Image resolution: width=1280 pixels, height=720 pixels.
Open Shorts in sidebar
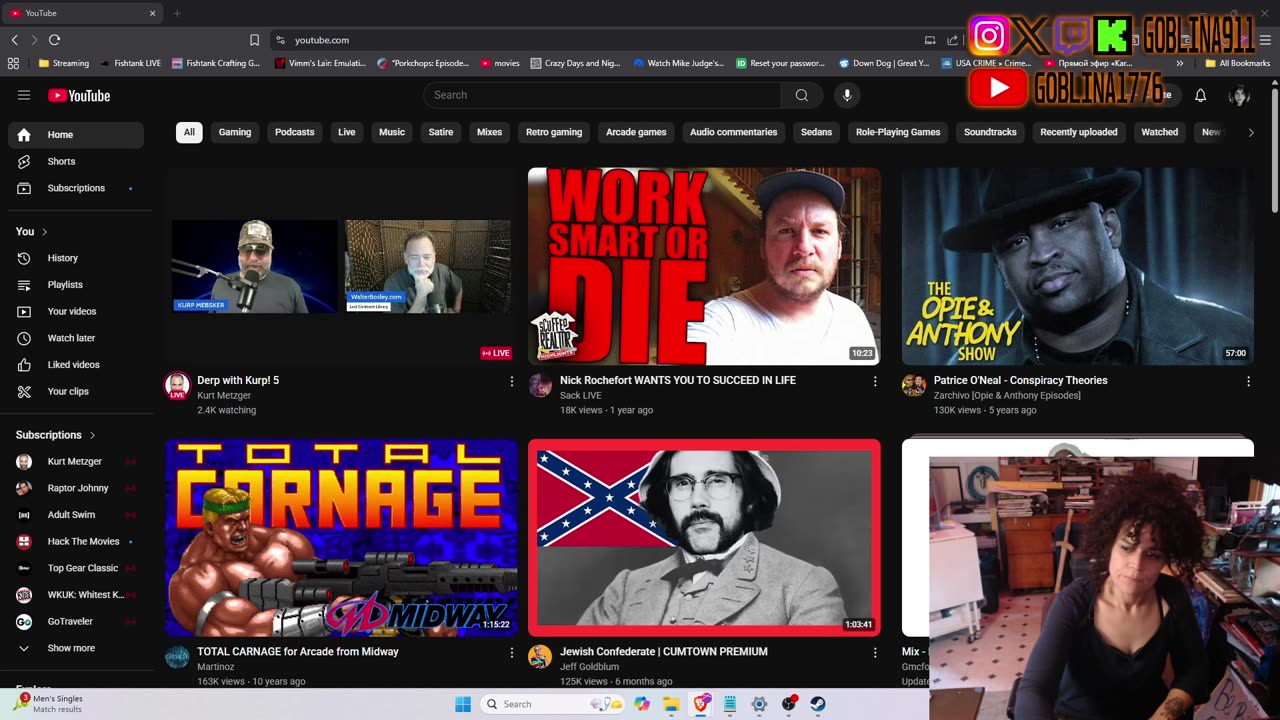point(76,161)
